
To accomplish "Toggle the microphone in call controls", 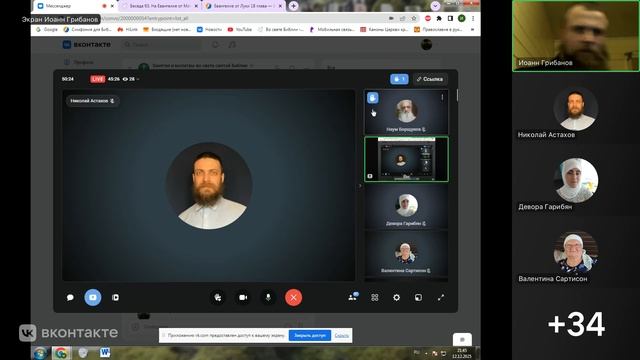I will pos(268,298).
